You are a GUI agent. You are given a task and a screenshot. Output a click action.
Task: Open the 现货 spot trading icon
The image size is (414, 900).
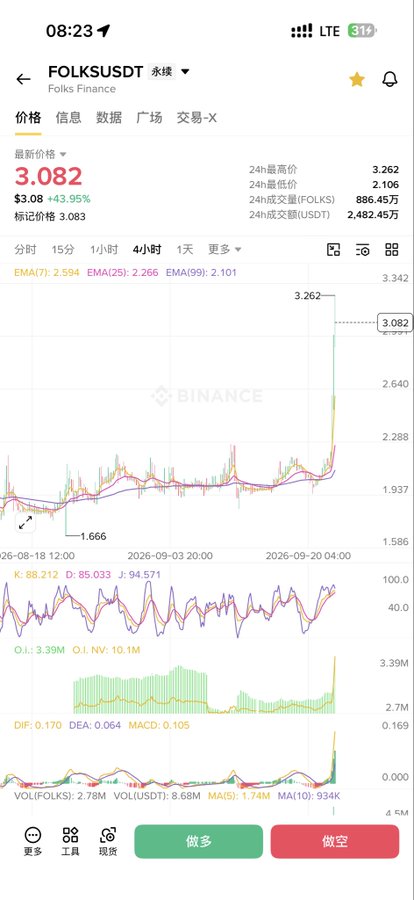108,841
